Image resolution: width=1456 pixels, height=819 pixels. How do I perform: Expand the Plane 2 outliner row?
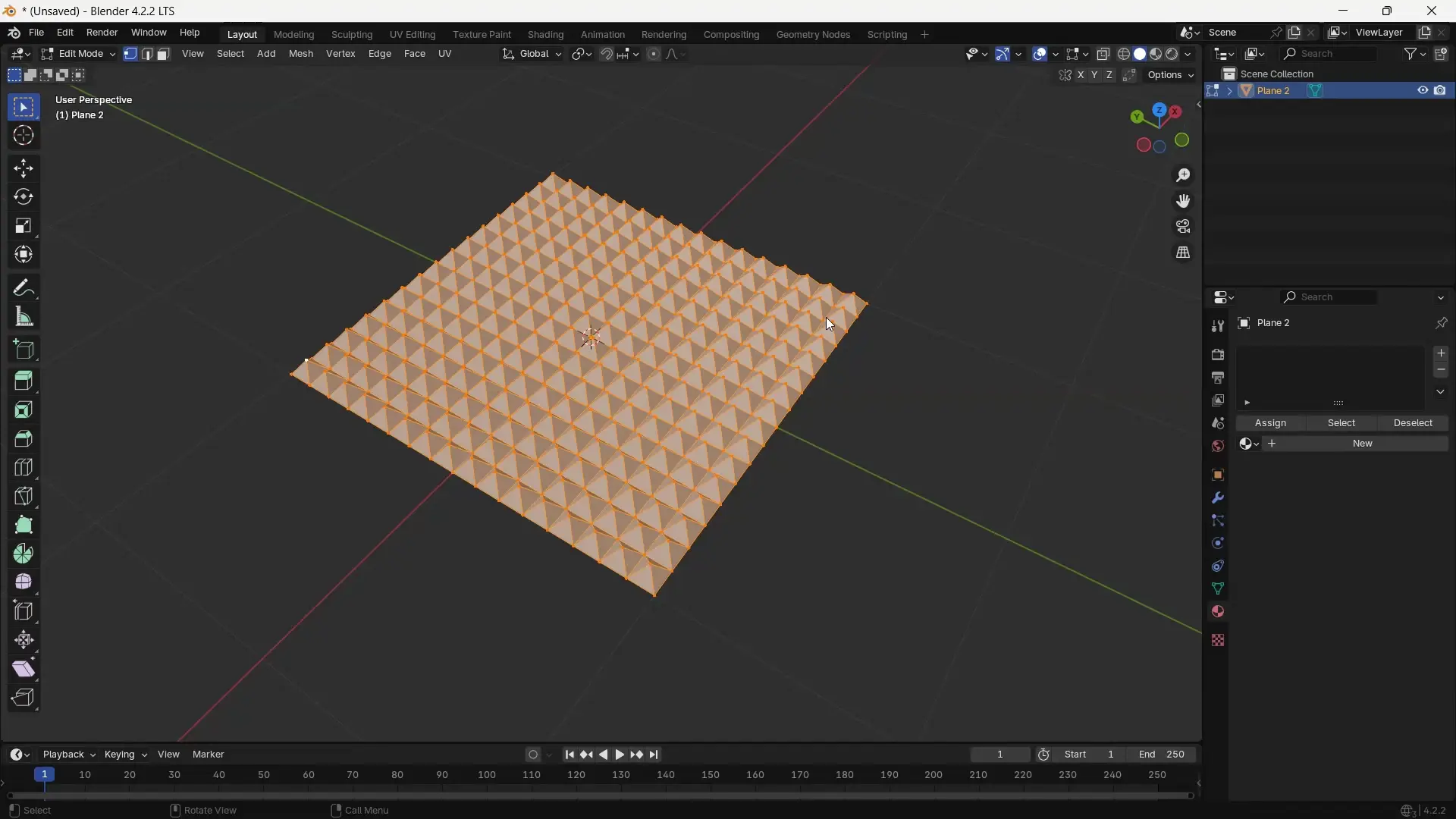pyautogui.click(x=1230, y=91)
